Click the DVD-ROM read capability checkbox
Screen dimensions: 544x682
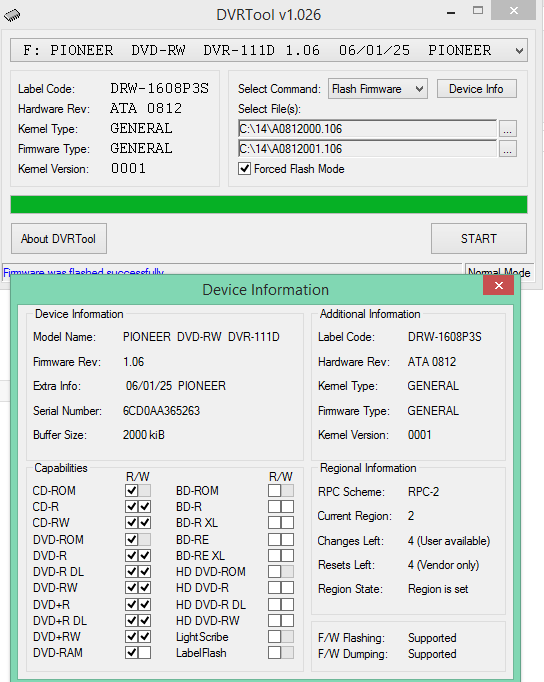(x=131, y=540)
